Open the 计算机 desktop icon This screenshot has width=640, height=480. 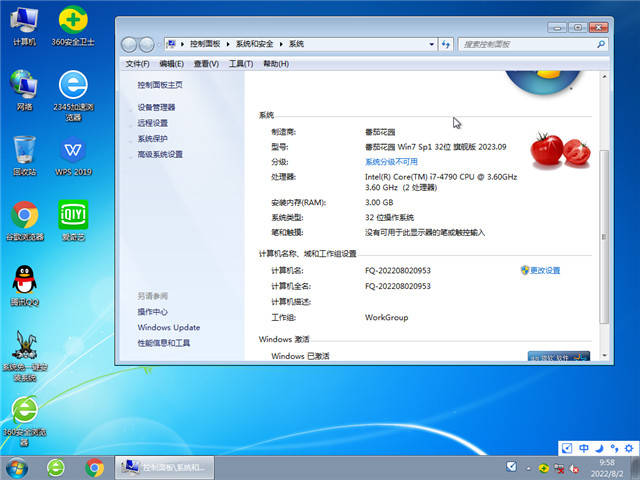point(24,26)
